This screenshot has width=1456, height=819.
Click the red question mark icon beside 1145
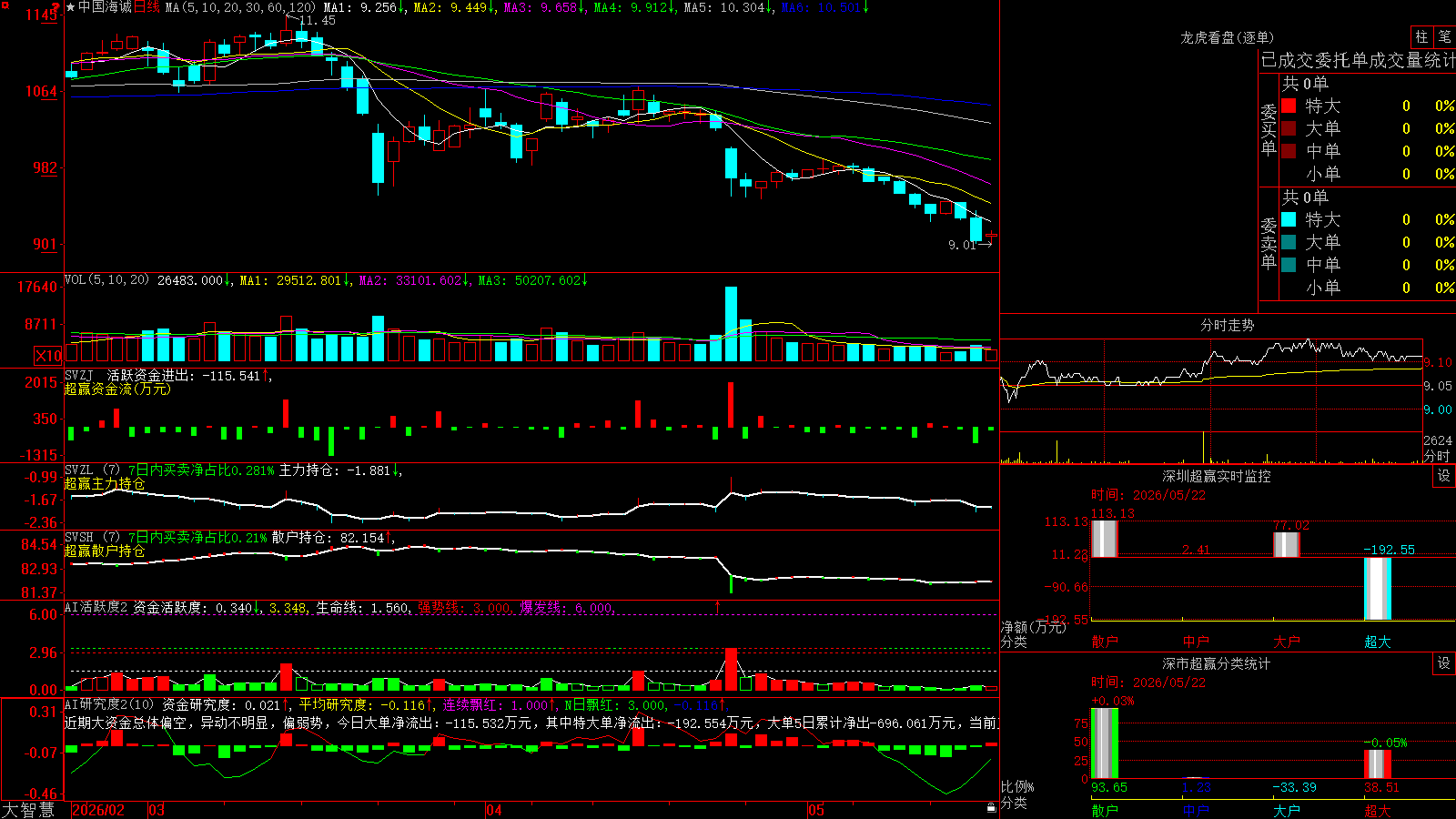56,9
